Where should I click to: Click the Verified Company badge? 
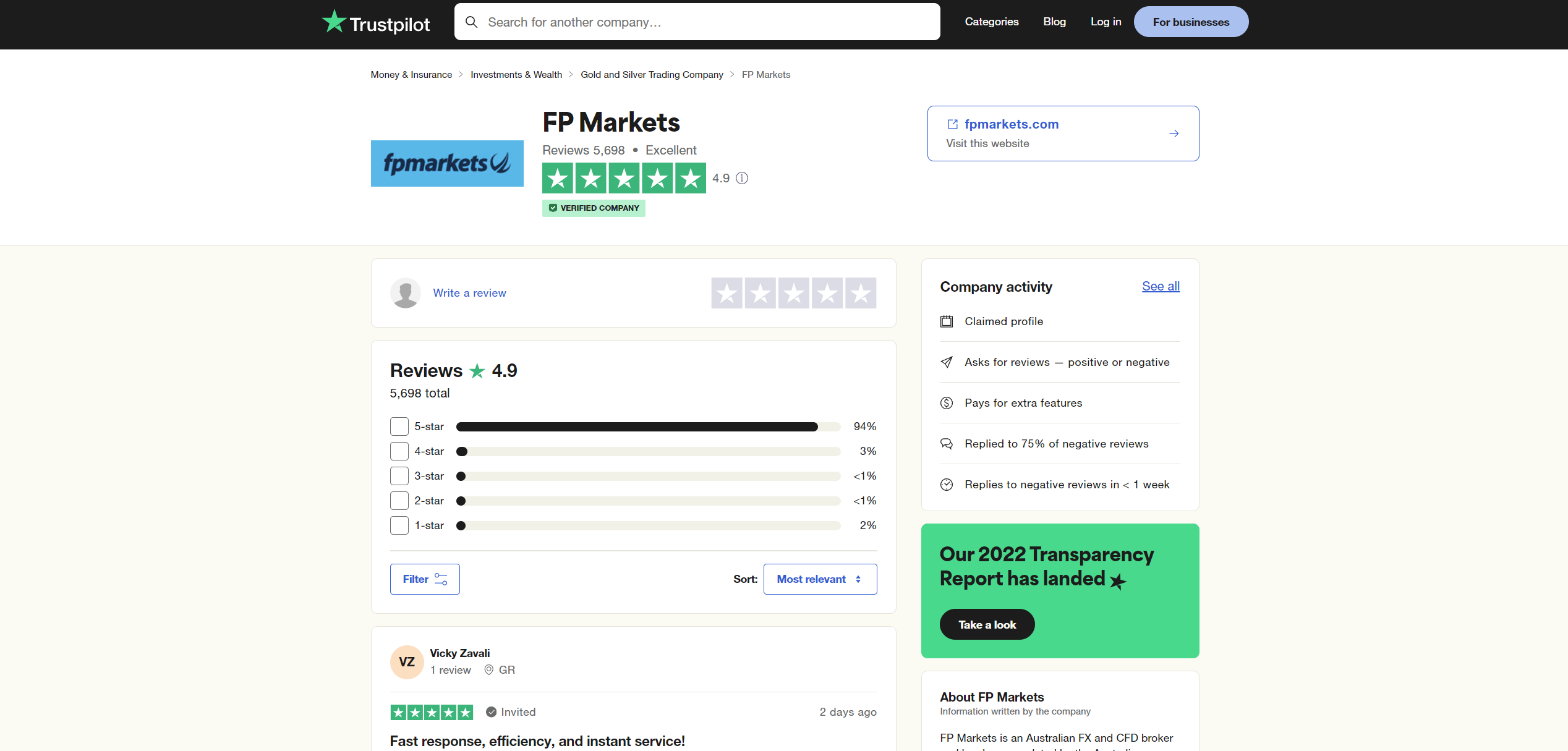(593, 208)
